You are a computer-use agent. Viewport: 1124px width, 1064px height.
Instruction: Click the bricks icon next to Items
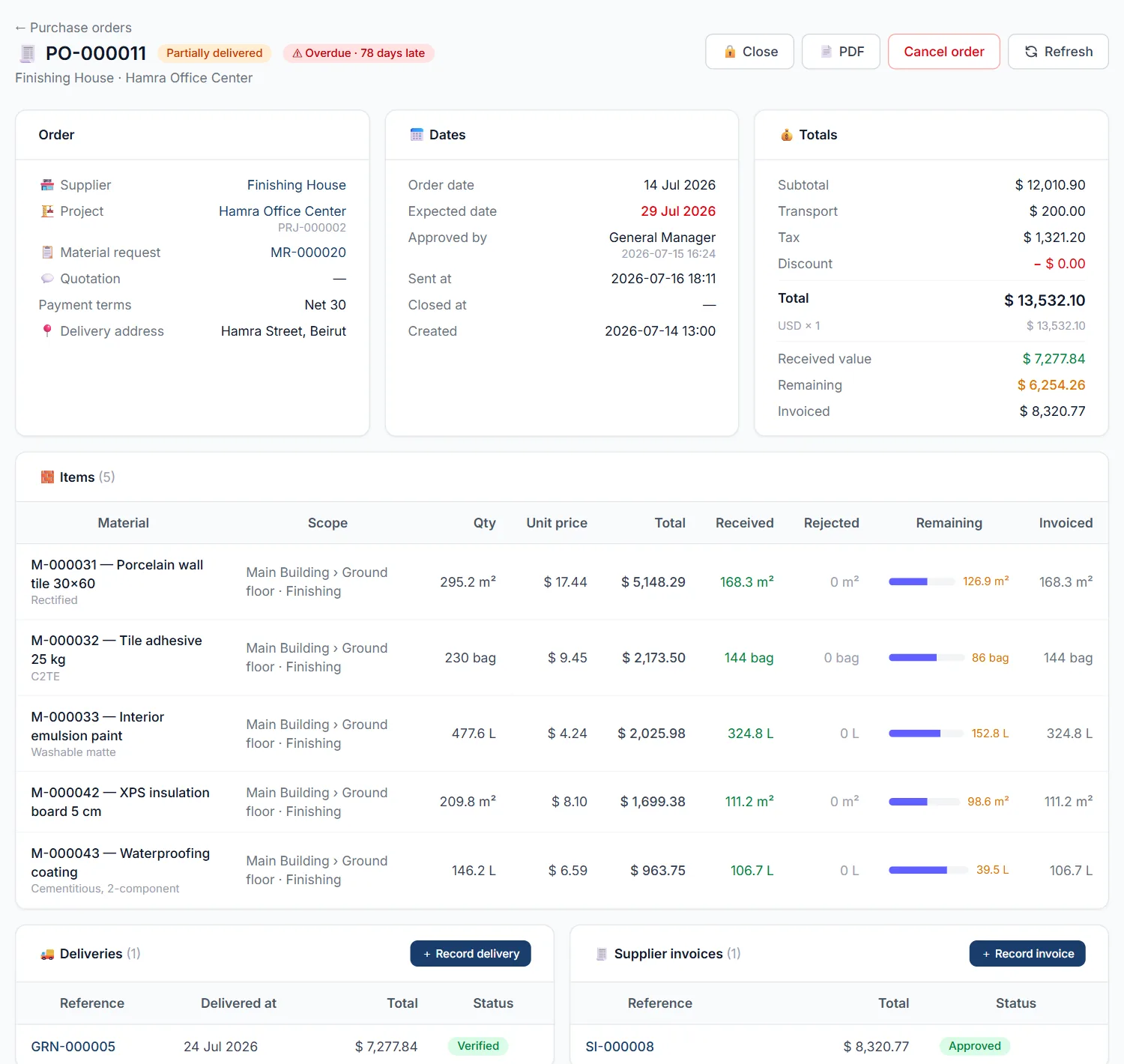[47, 477]
